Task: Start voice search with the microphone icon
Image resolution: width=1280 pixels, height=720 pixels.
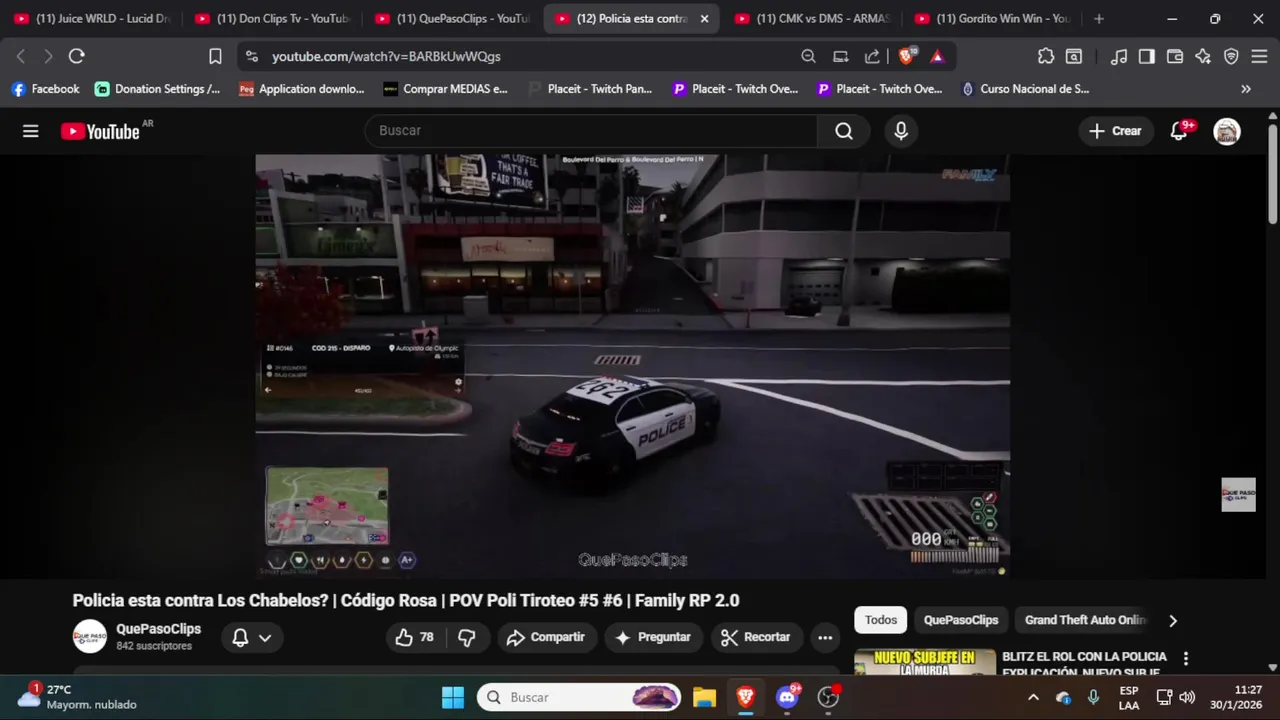Action: pos(901,131)
